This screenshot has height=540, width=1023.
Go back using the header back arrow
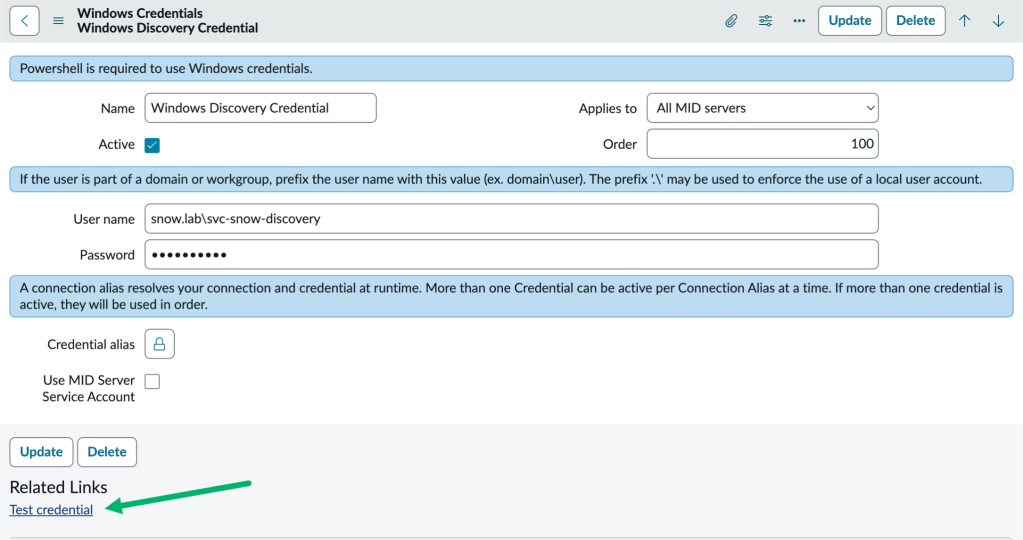click(24, 20)
